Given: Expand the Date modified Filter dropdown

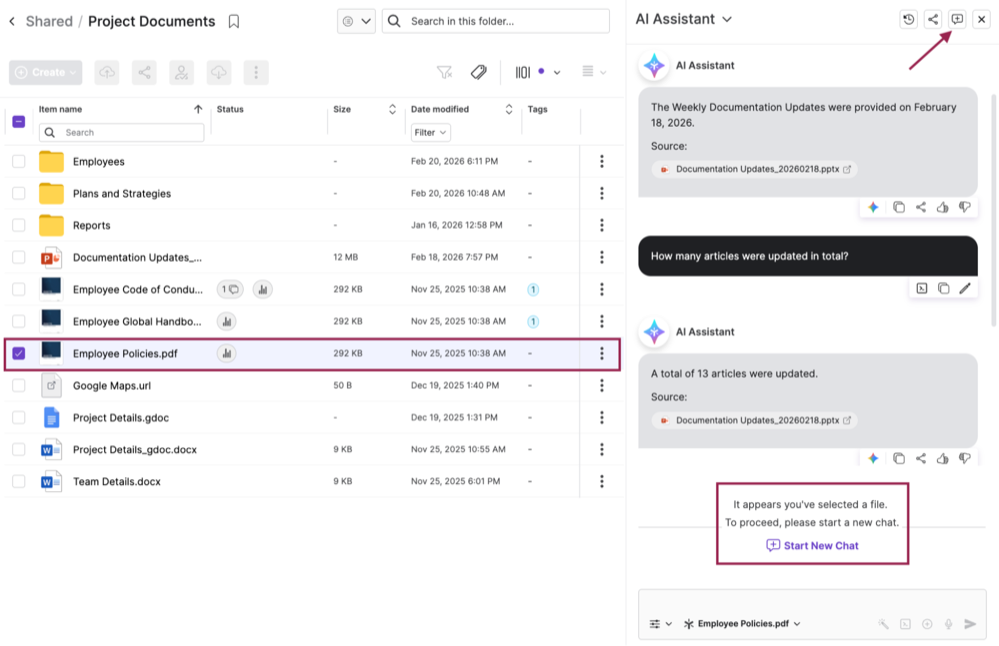Looking at the screenshot, I should (431, 132).
